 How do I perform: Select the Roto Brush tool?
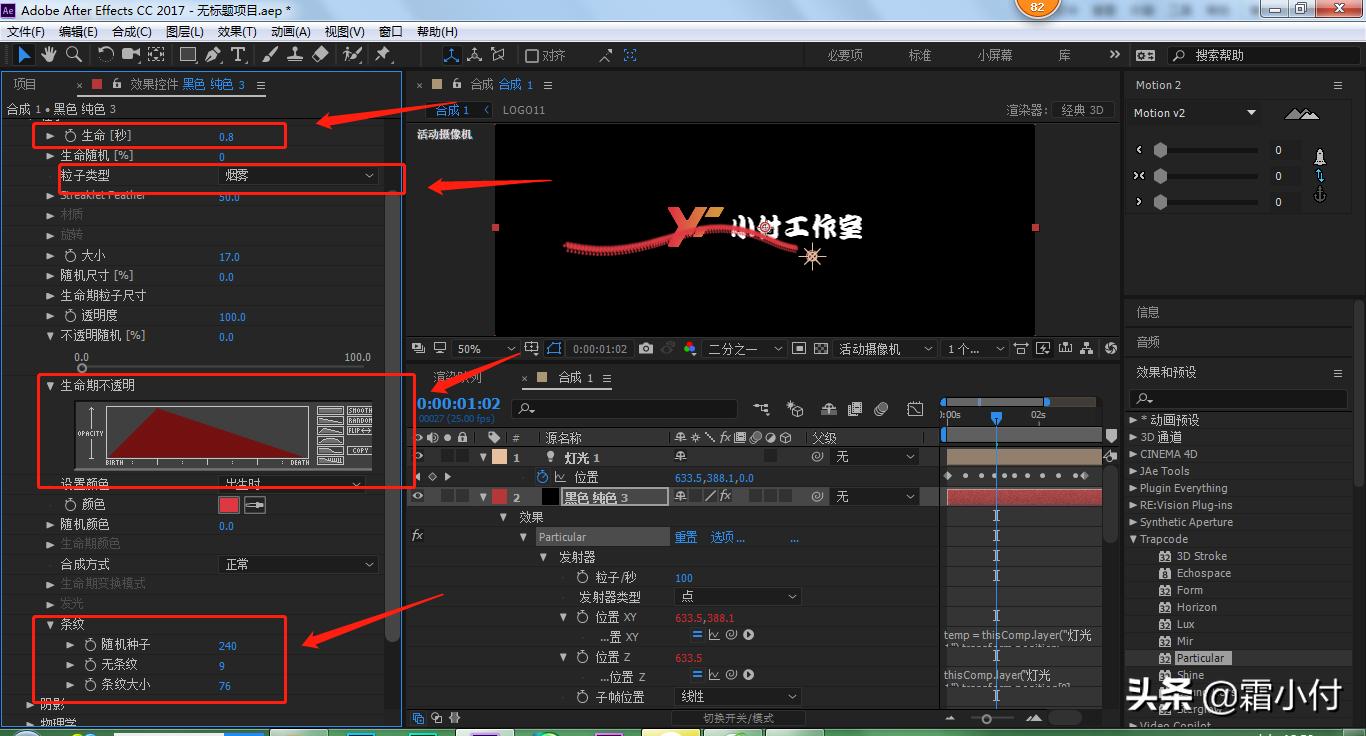[353, 55]
